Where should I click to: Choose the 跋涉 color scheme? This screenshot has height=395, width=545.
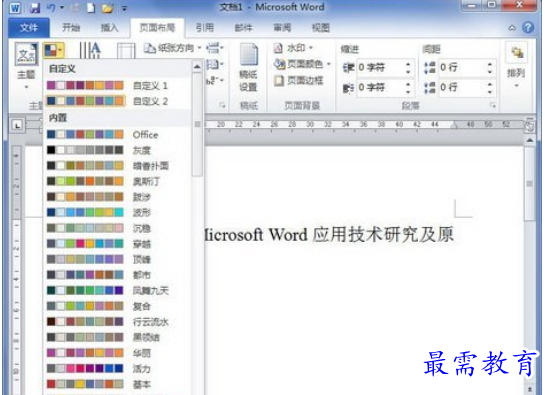pos(117,197)
